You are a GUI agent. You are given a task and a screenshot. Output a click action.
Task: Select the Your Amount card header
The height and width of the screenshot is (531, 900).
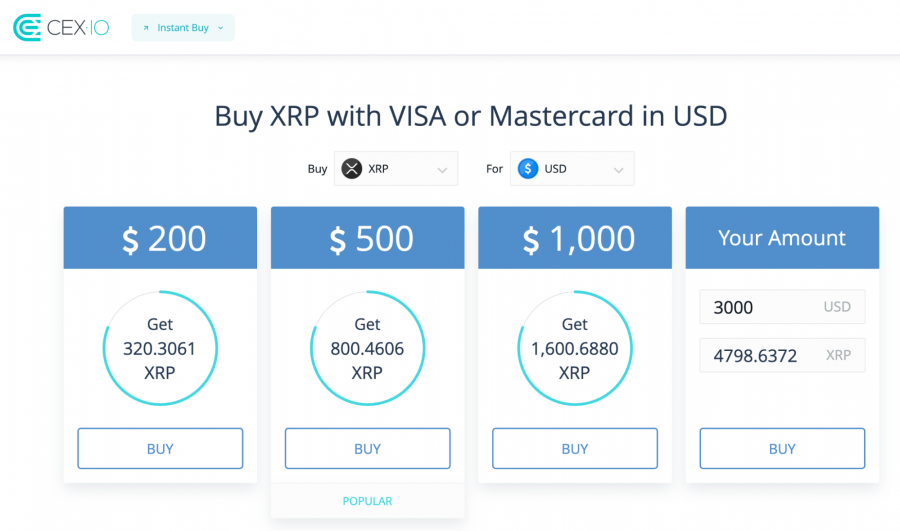coord(782,238)
